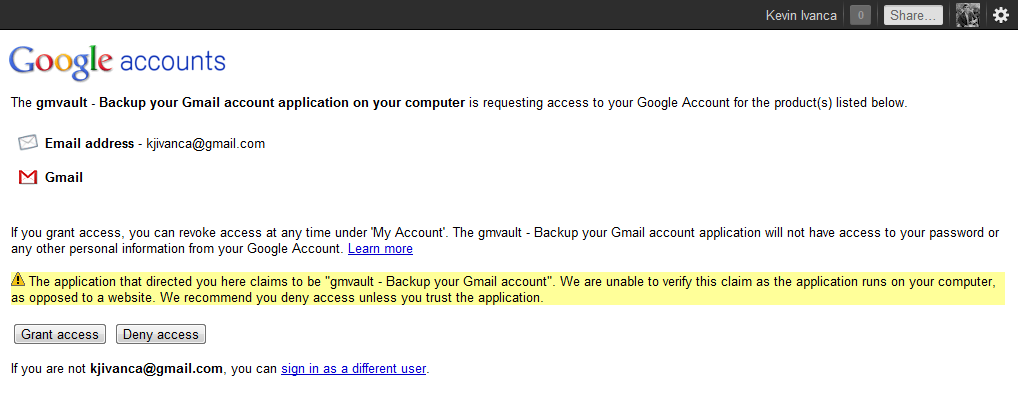
Task: Click the red Gmail M icon
Action: click(28, 177)
